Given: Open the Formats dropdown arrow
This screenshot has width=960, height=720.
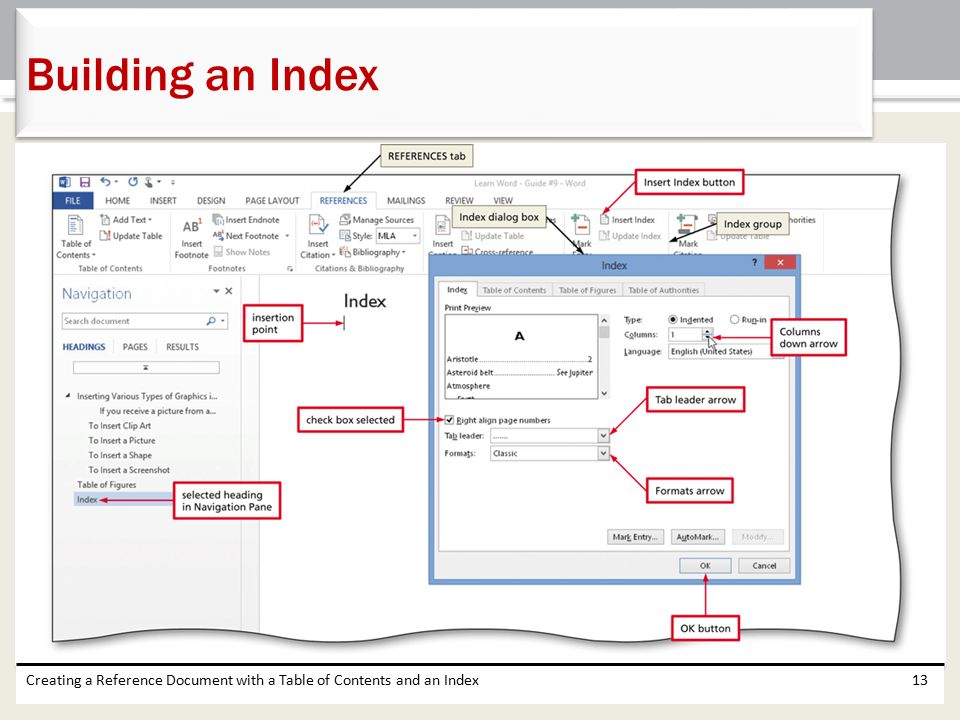Looking at the screenshot, I should pyautogui.click(x=603, y=453).
